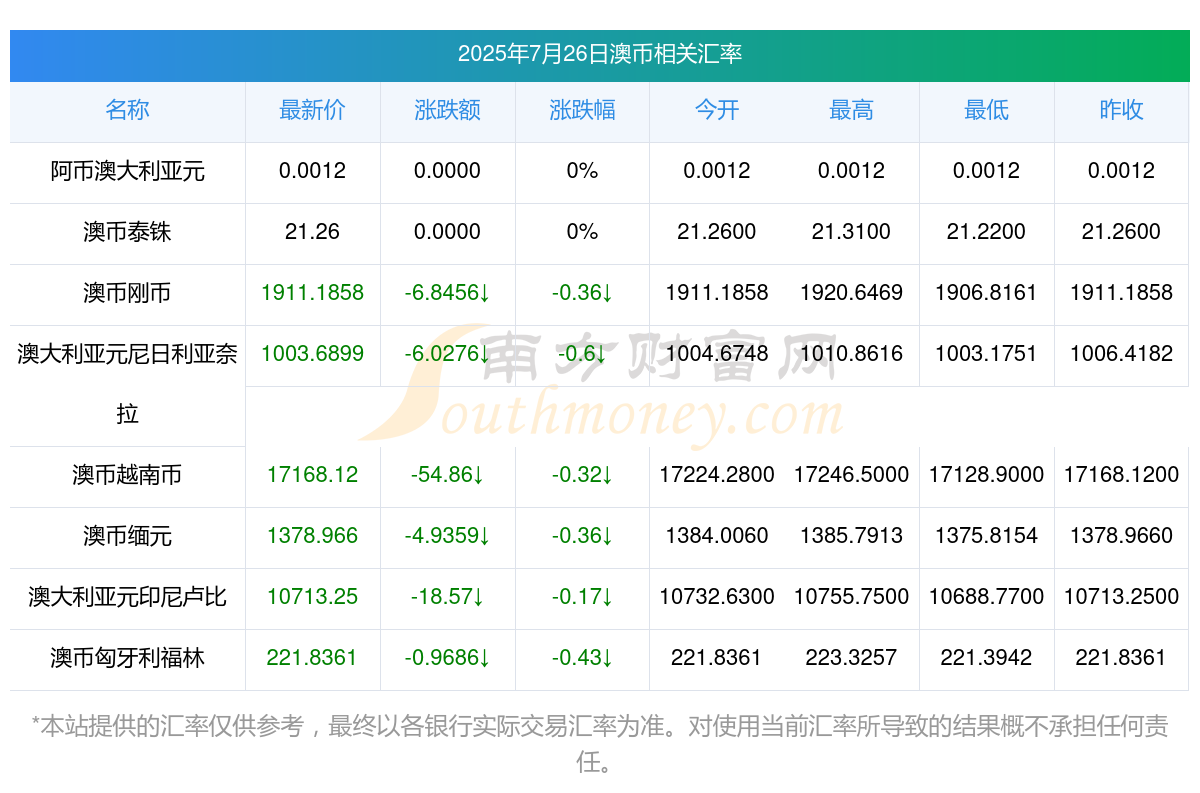
Task: Select the 名称 column header
Action: [x=127, y=110]
